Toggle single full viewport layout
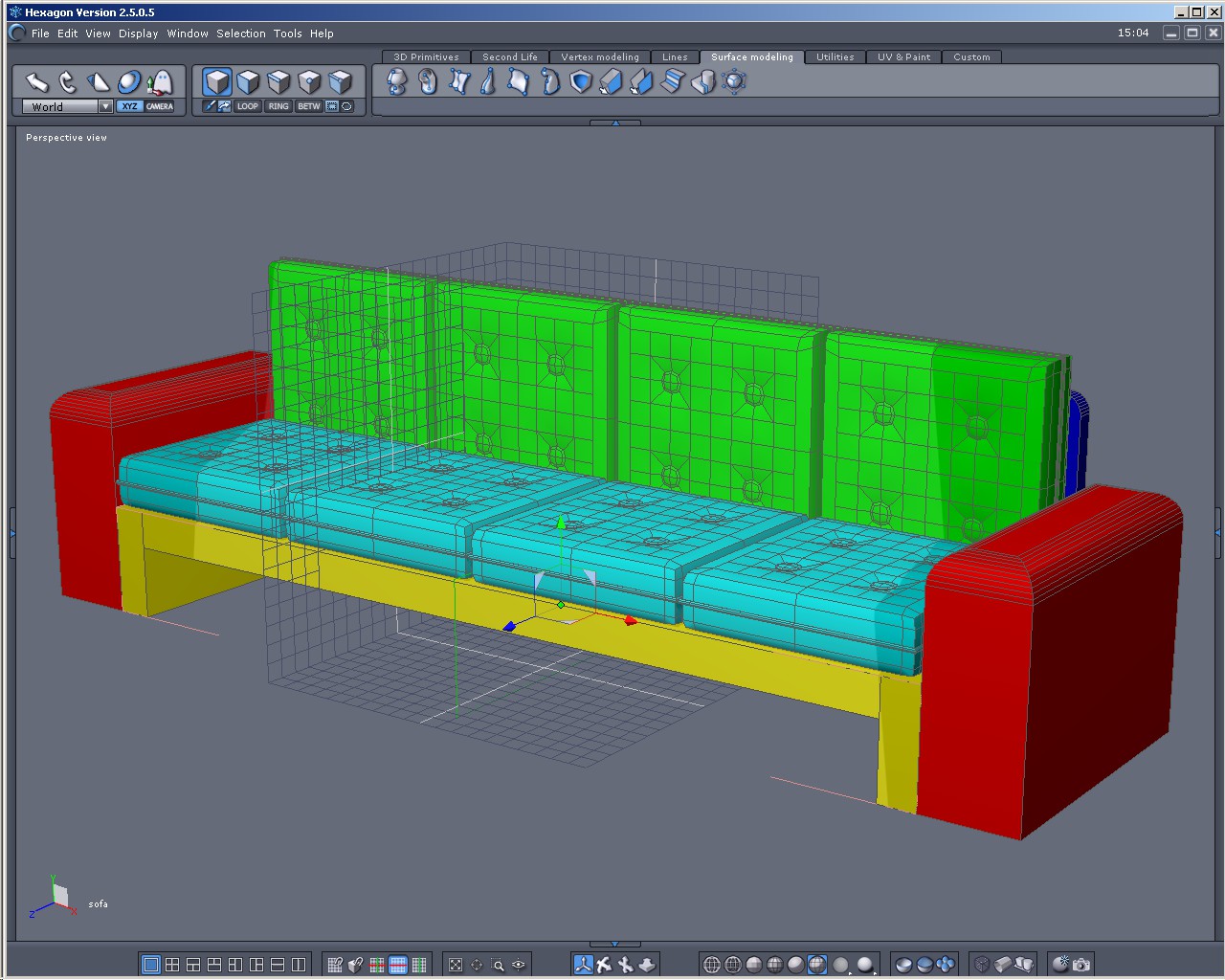 (151, 965)
